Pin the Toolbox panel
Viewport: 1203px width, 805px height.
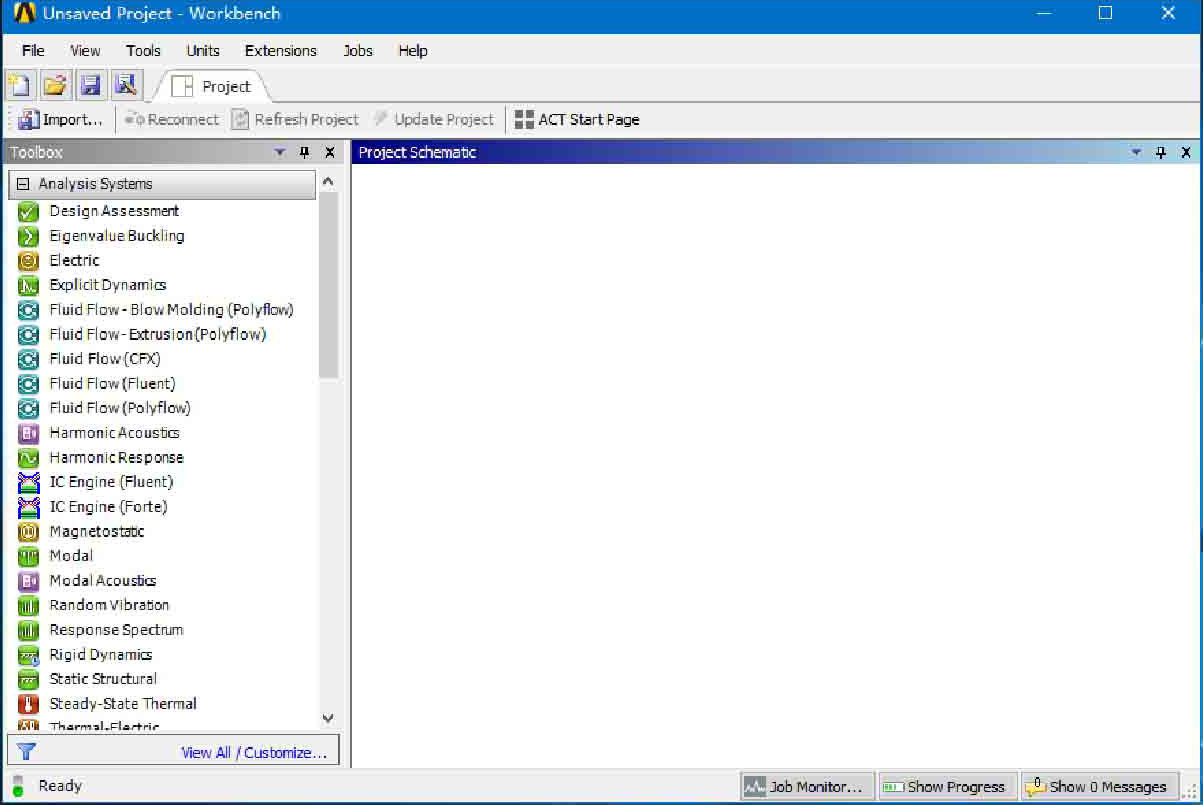305,153
